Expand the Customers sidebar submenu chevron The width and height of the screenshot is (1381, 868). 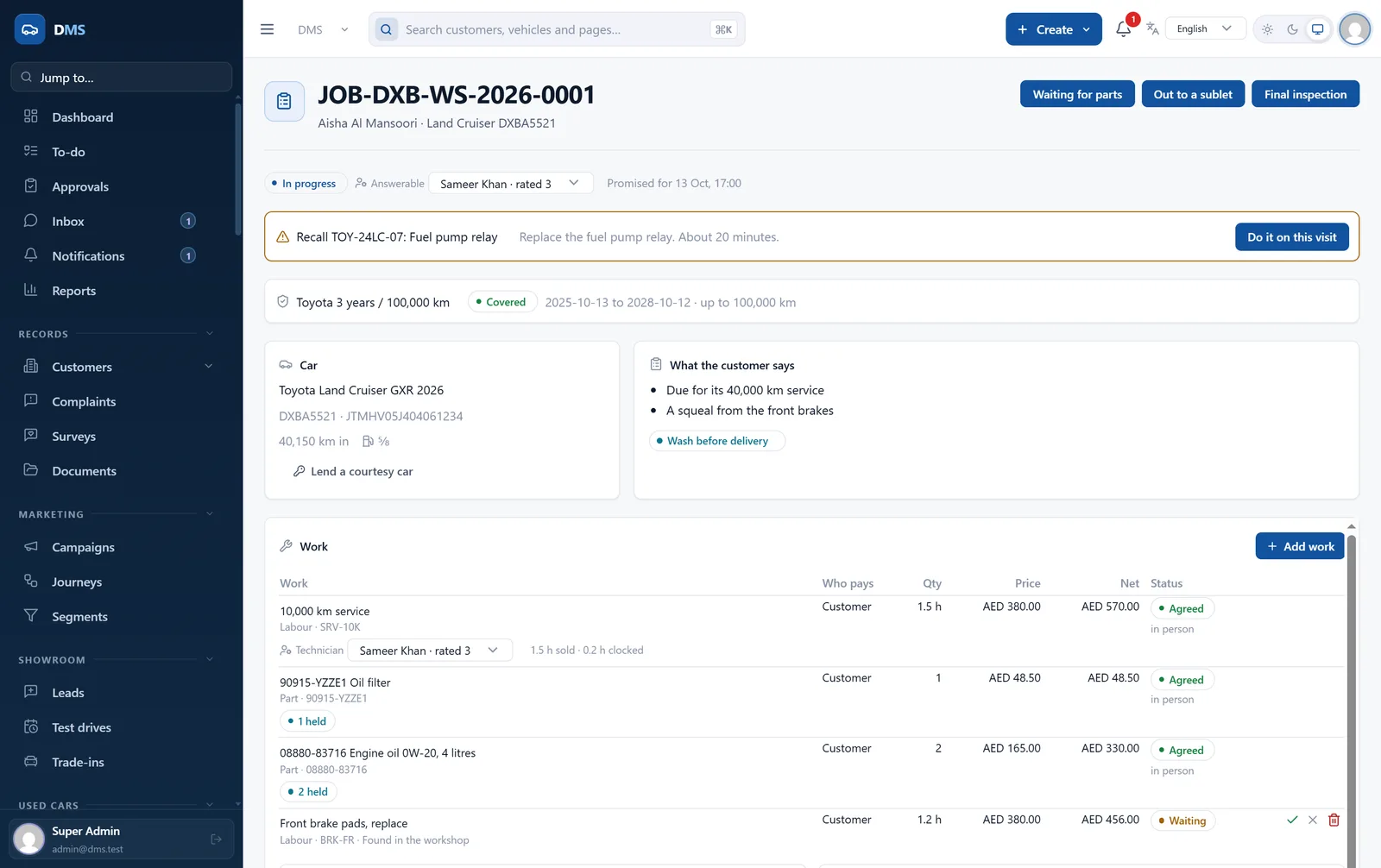pyautogui.click(x=208, y=367)
